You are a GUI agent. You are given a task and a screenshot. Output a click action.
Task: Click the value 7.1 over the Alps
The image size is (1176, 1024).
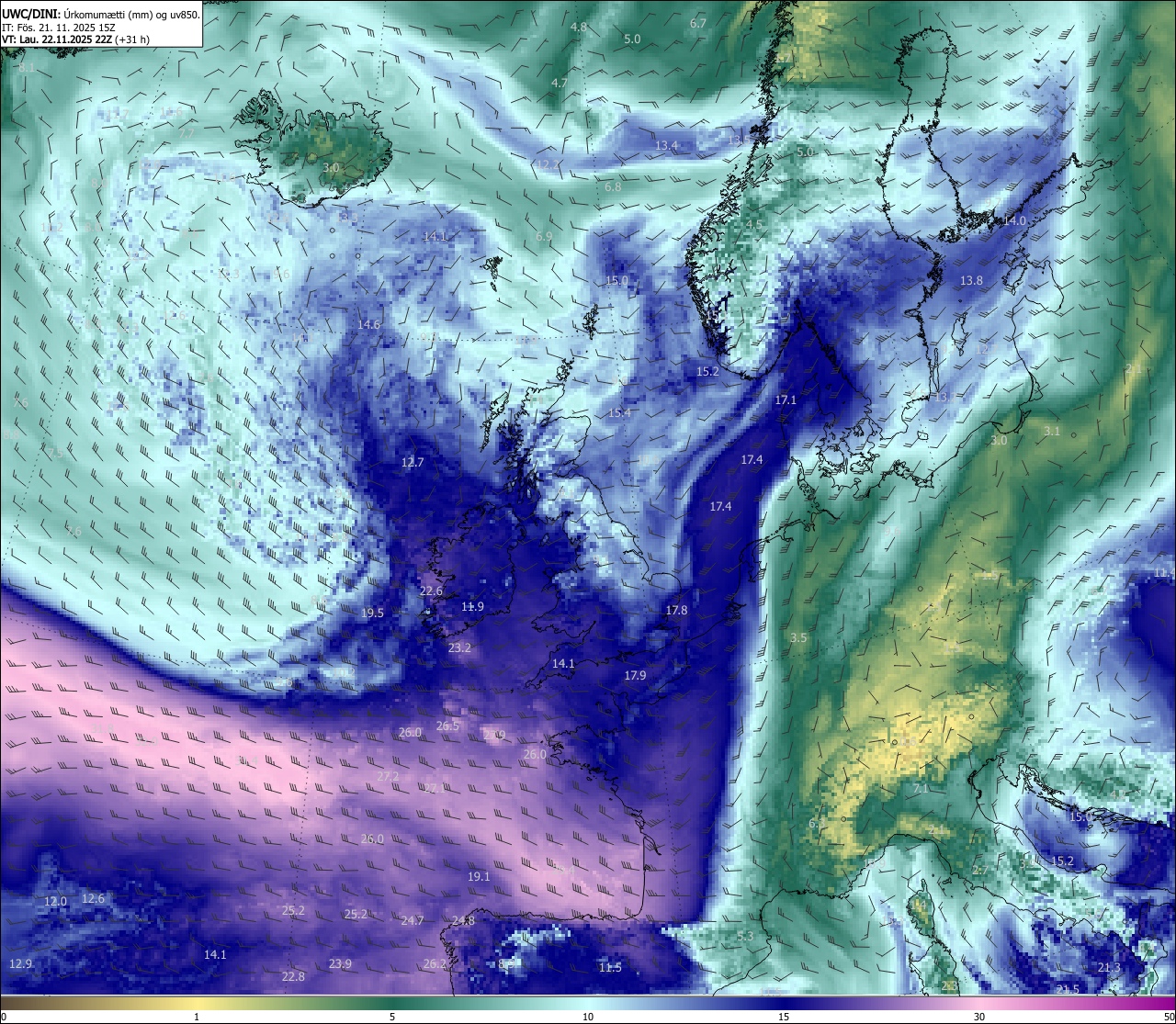[x=921, y=789]
